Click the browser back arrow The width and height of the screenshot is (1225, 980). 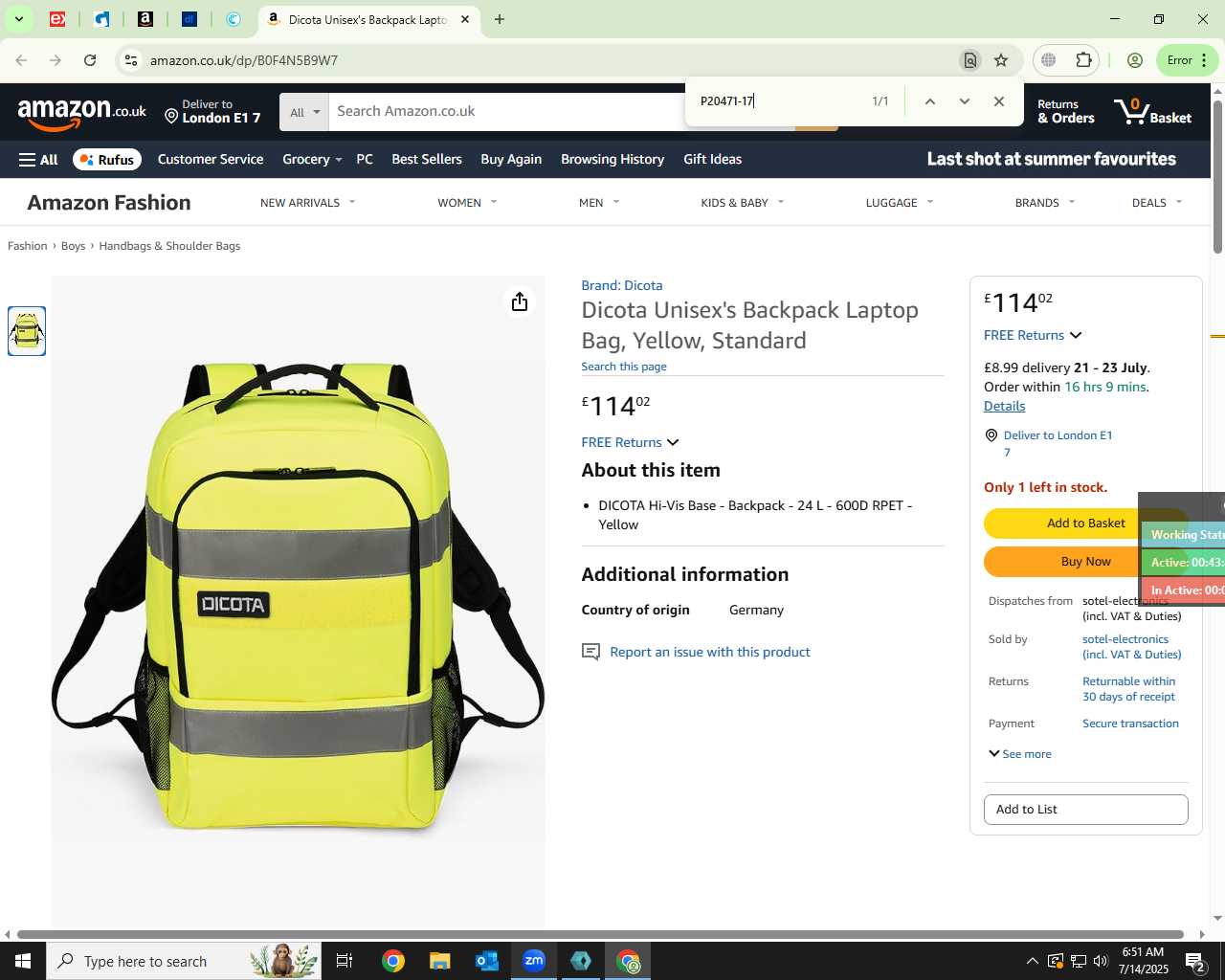pyautogui.click(x=21, y=60)
